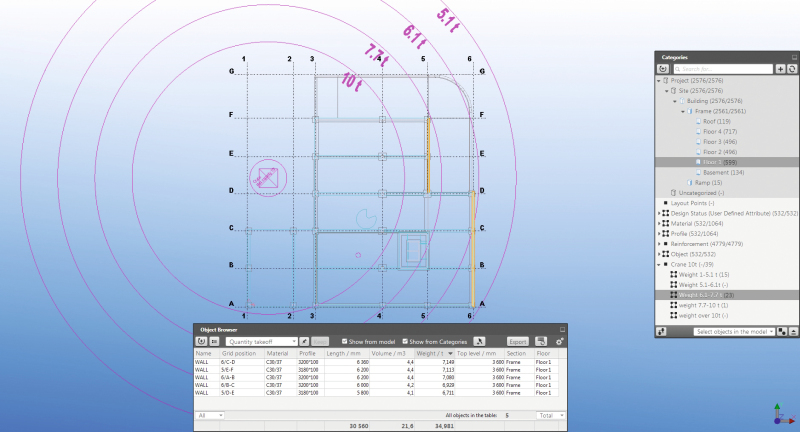Select the WALL row with grid 5/D-E
The height and width of the screenshot is (432, 800).
(x=376, y=393)
